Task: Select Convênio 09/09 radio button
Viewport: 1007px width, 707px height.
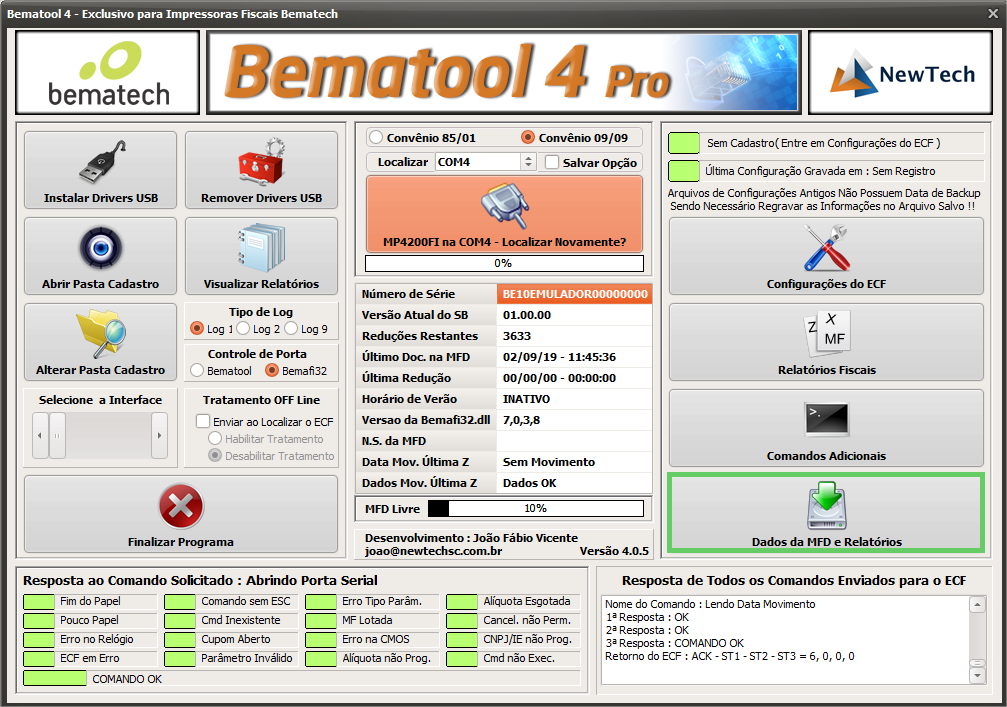Action: tap(528, 137)
